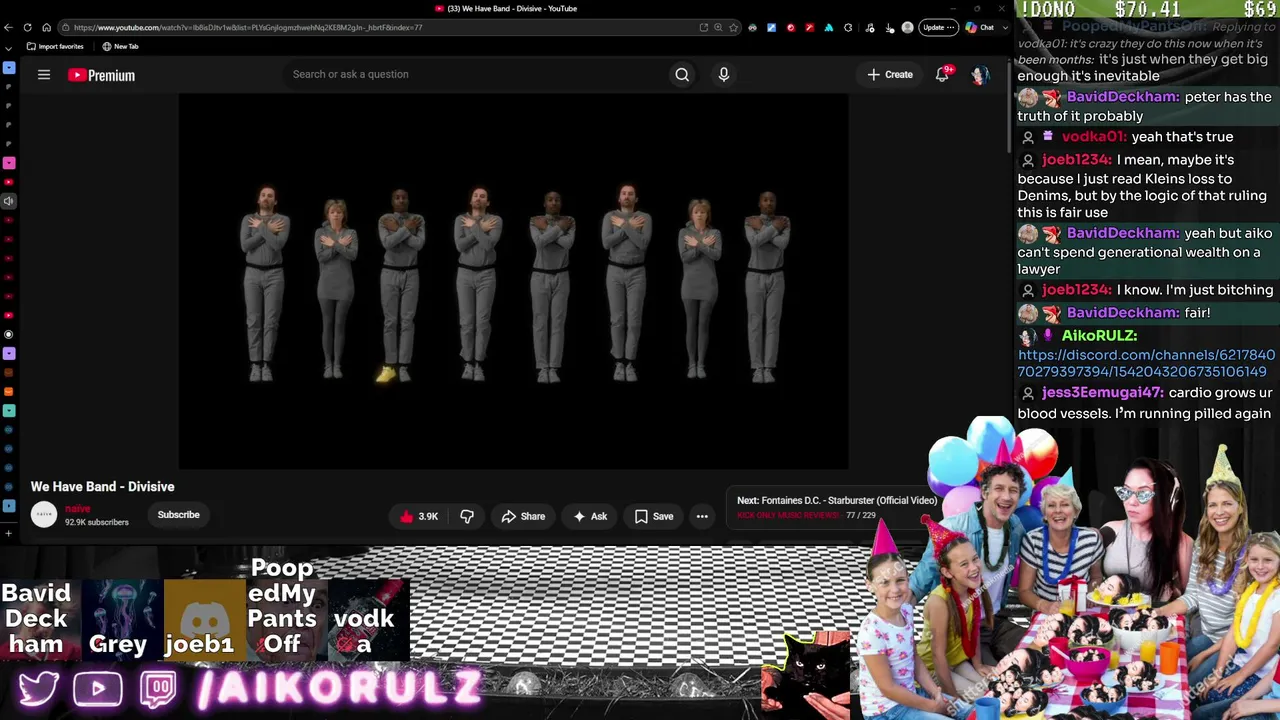Open more actions for the video
The width and height of the screenshot is (1280, 720).
pyautogui.click(x=702, y=516)
